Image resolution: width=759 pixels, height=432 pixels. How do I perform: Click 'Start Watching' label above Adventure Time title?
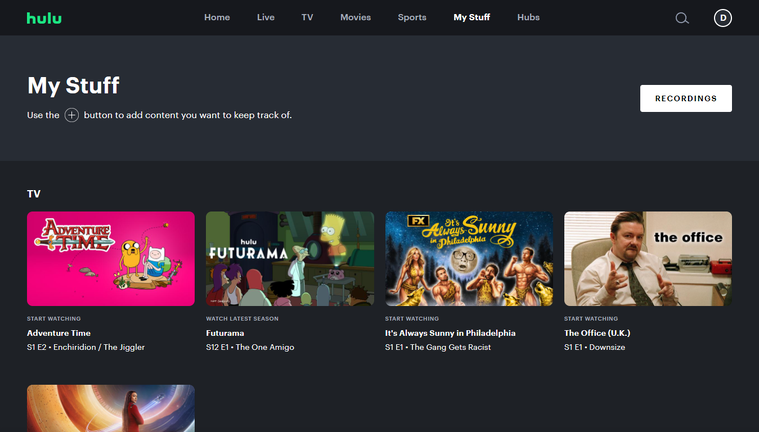[x=54, y=319]
